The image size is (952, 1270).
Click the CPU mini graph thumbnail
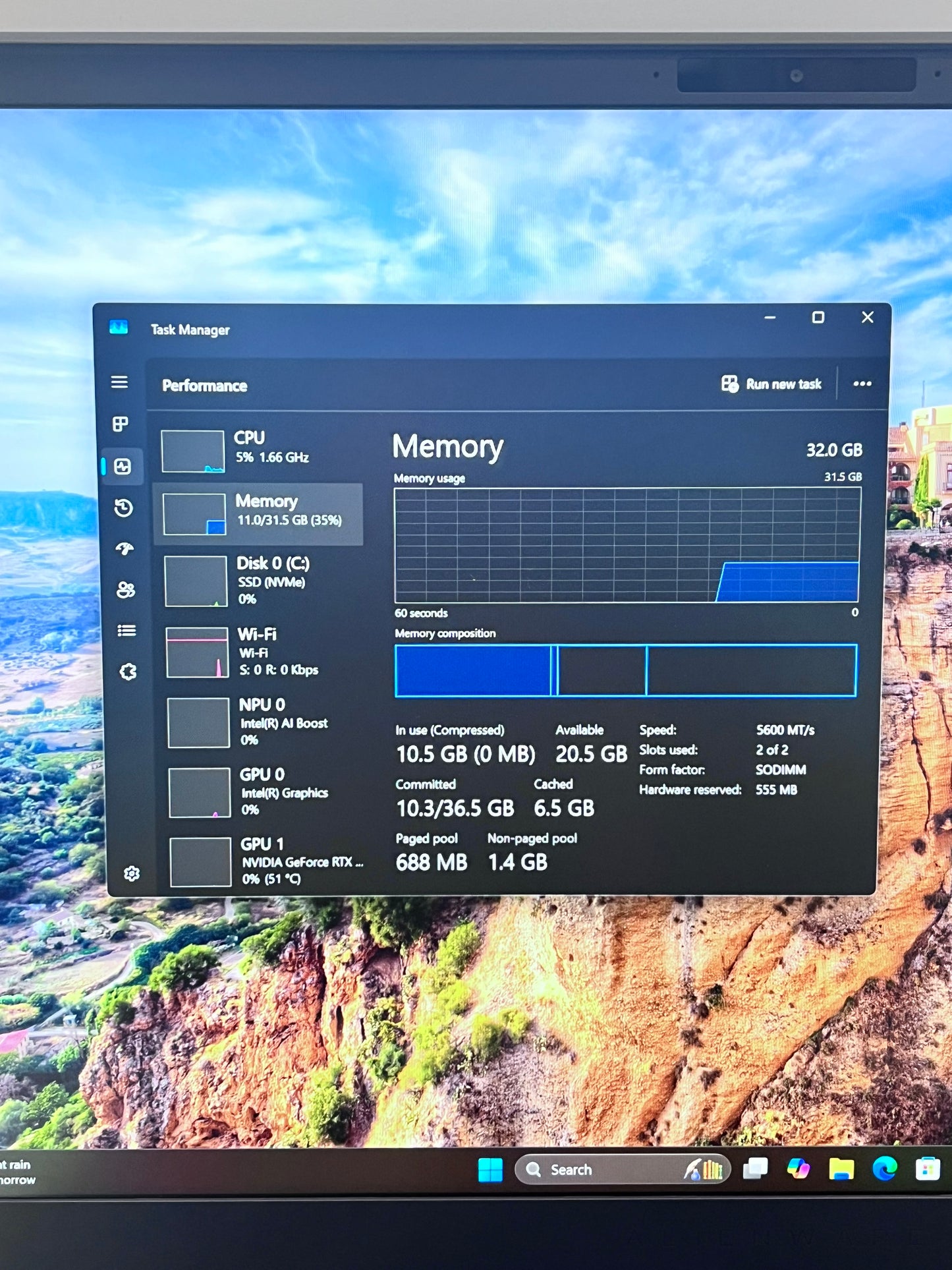193,451
